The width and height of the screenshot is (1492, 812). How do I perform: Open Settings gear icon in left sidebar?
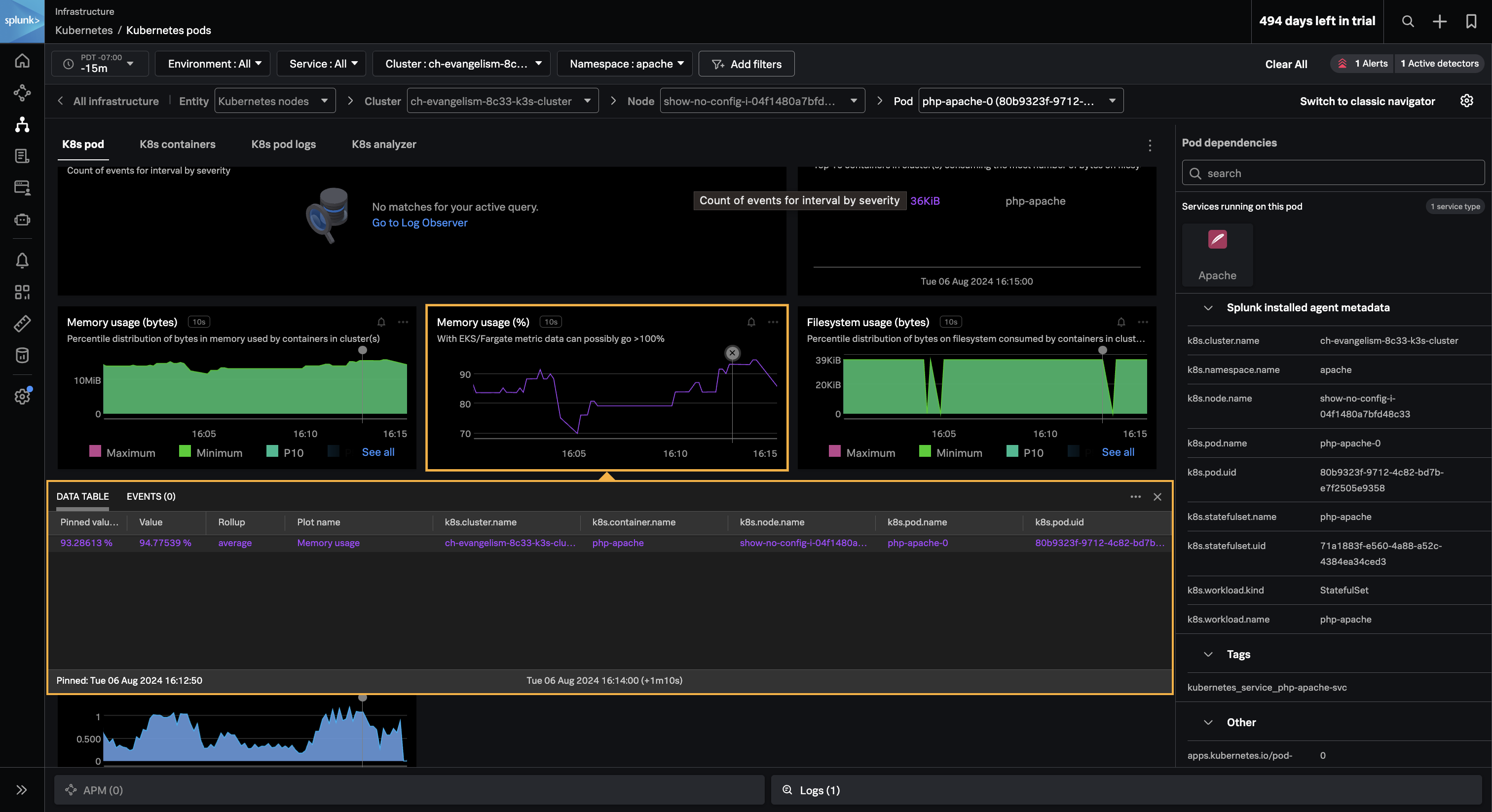coord(22,397)
